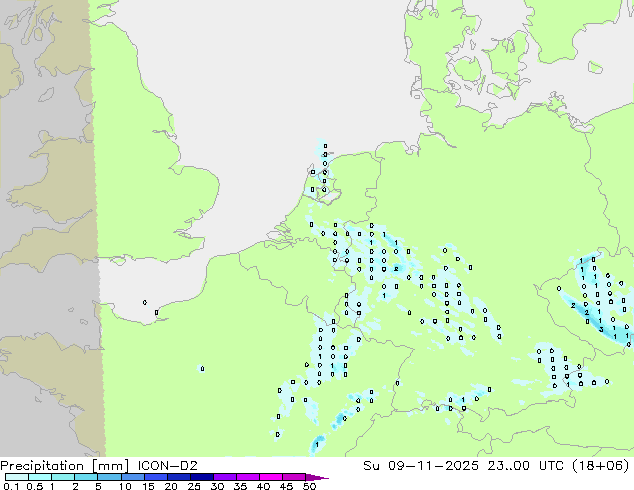The height and width of the screenshot is (490, 634).
Task: Click the '10' legend value label
Action: point(125,486)
